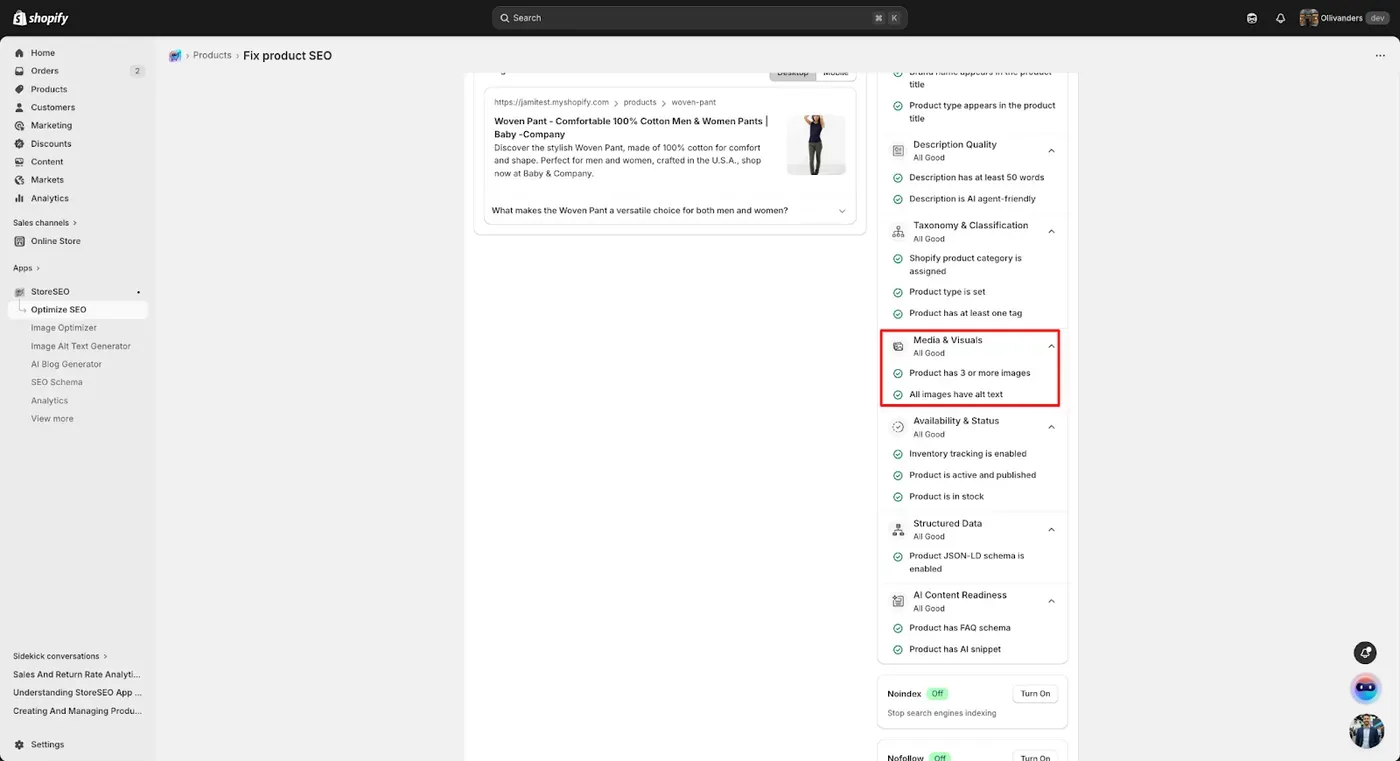Expand Sidekick conversations list
Screen dimensions: 1400x761
tap(60, 657)
